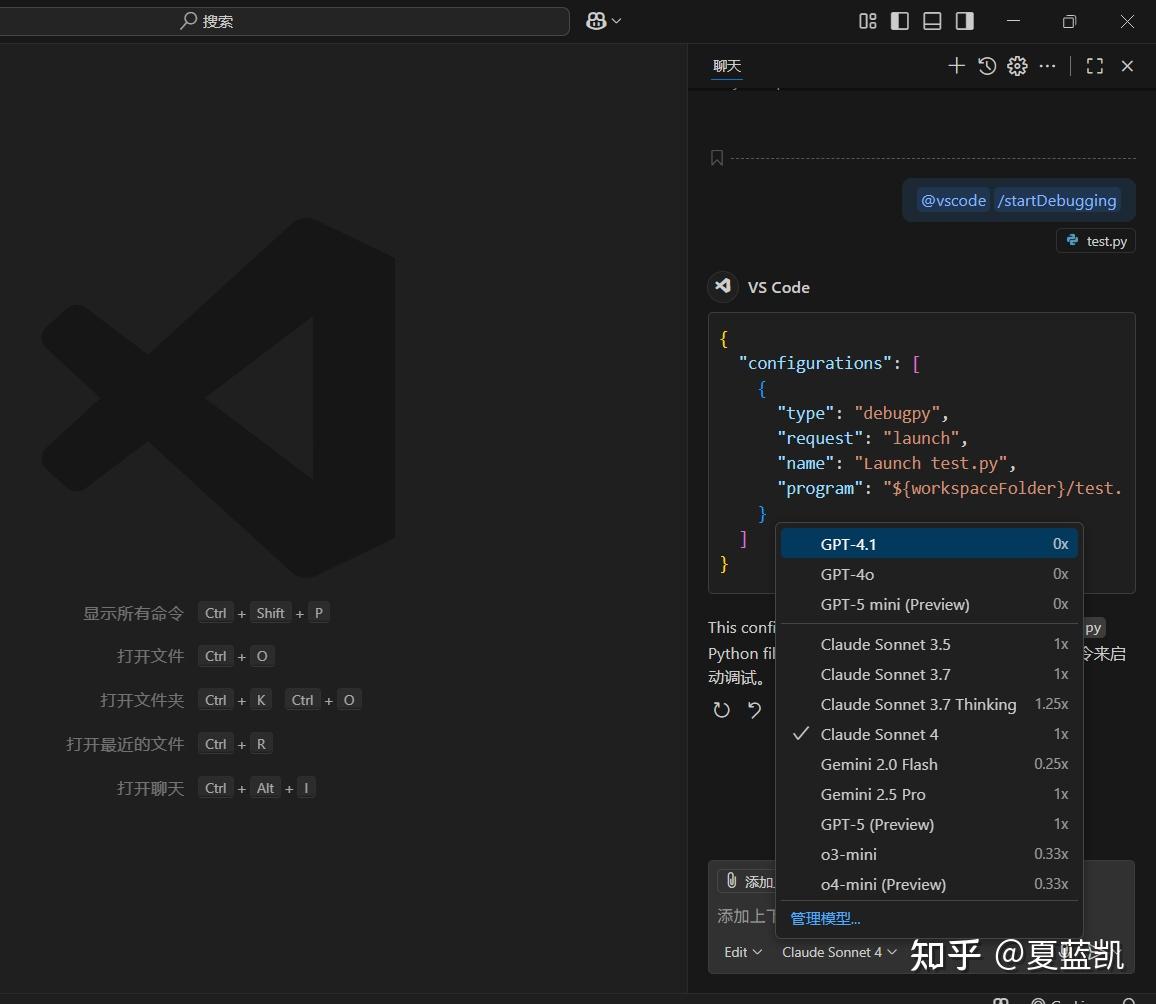The image size is (1156, 1004).
Task: Start a new chat with the plus icon
Action: point(956,66)
